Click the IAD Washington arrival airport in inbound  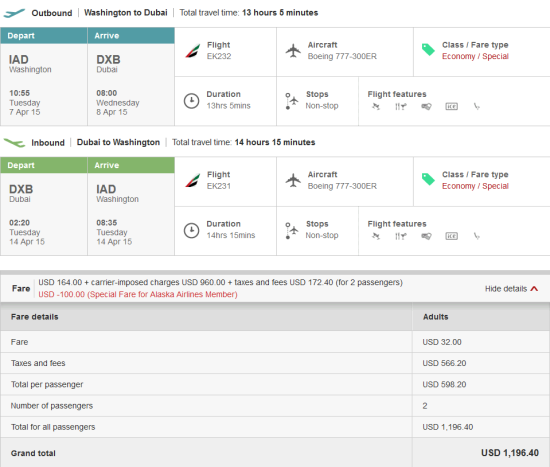pos(118,193)
